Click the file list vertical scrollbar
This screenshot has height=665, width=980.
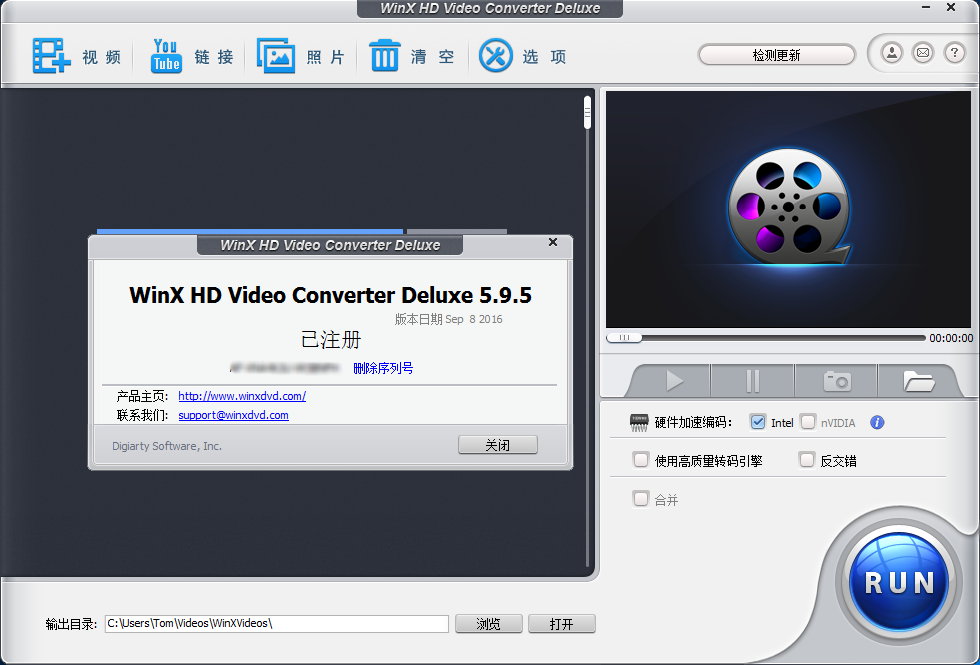(x=588, y=331)
